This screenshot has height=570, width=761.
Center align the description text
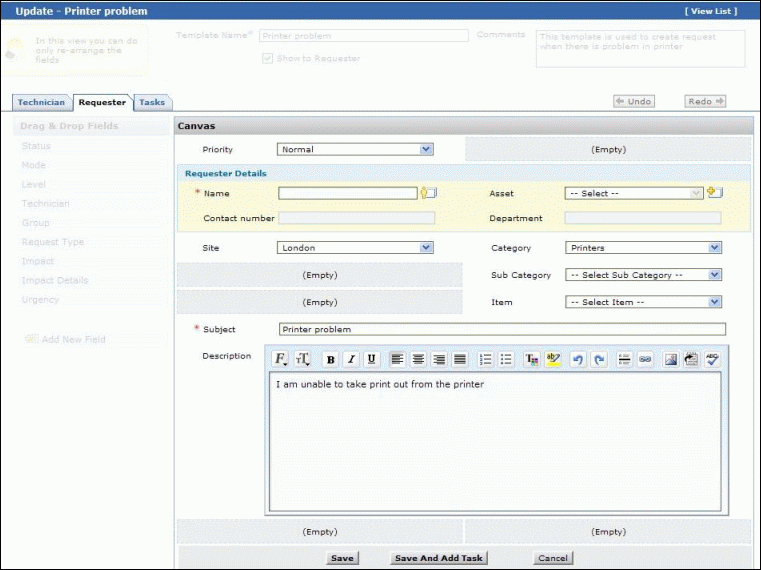(x=417, y=359)
